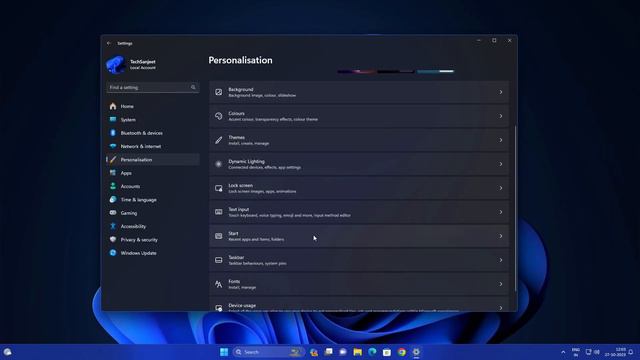Open the TechSanjeet local account profile
Screen dimensions: 640x360
click(x=131, y=64)
